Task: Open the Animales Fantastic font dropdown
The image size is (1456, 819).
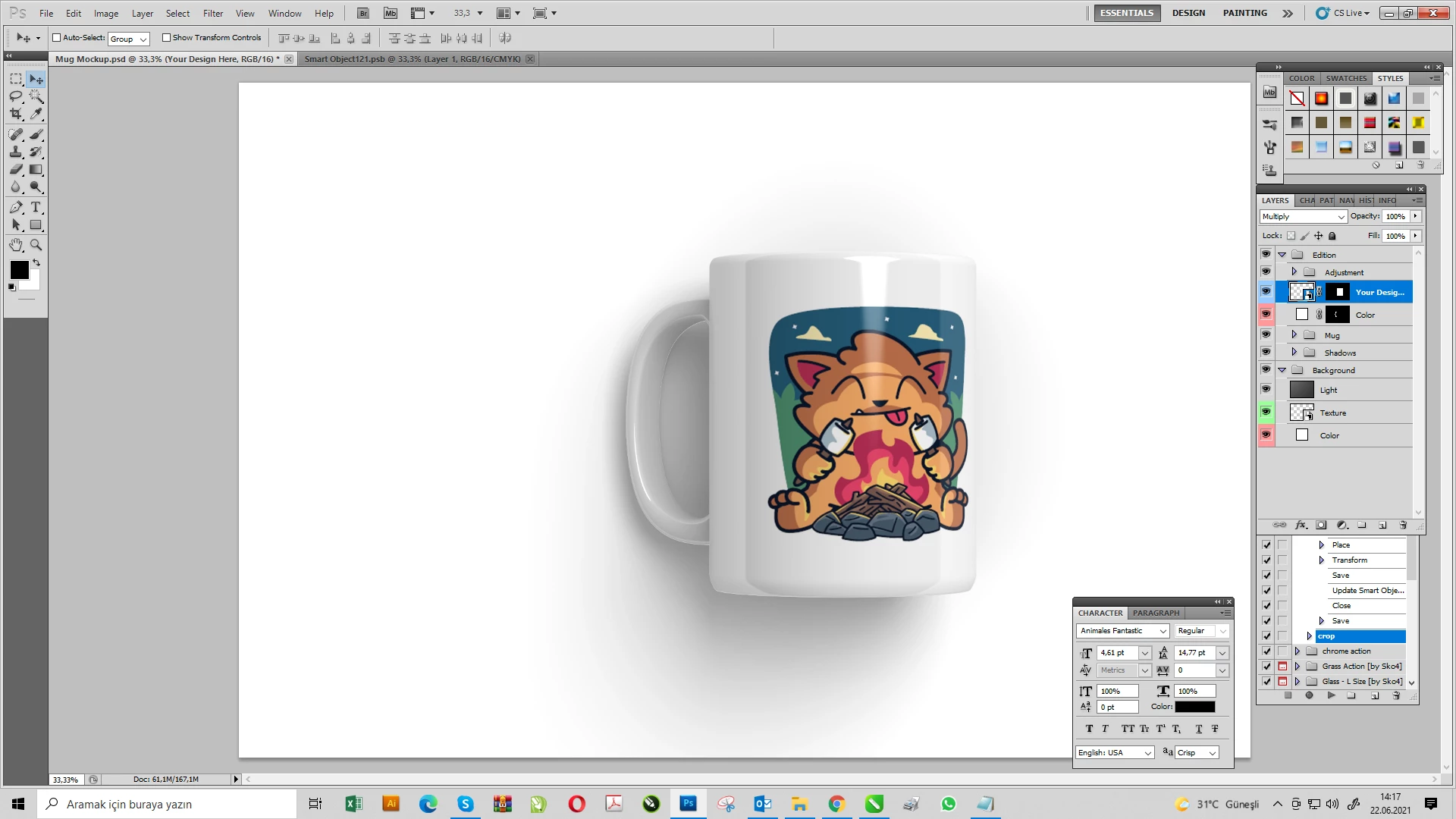Action: [1163, 631]
